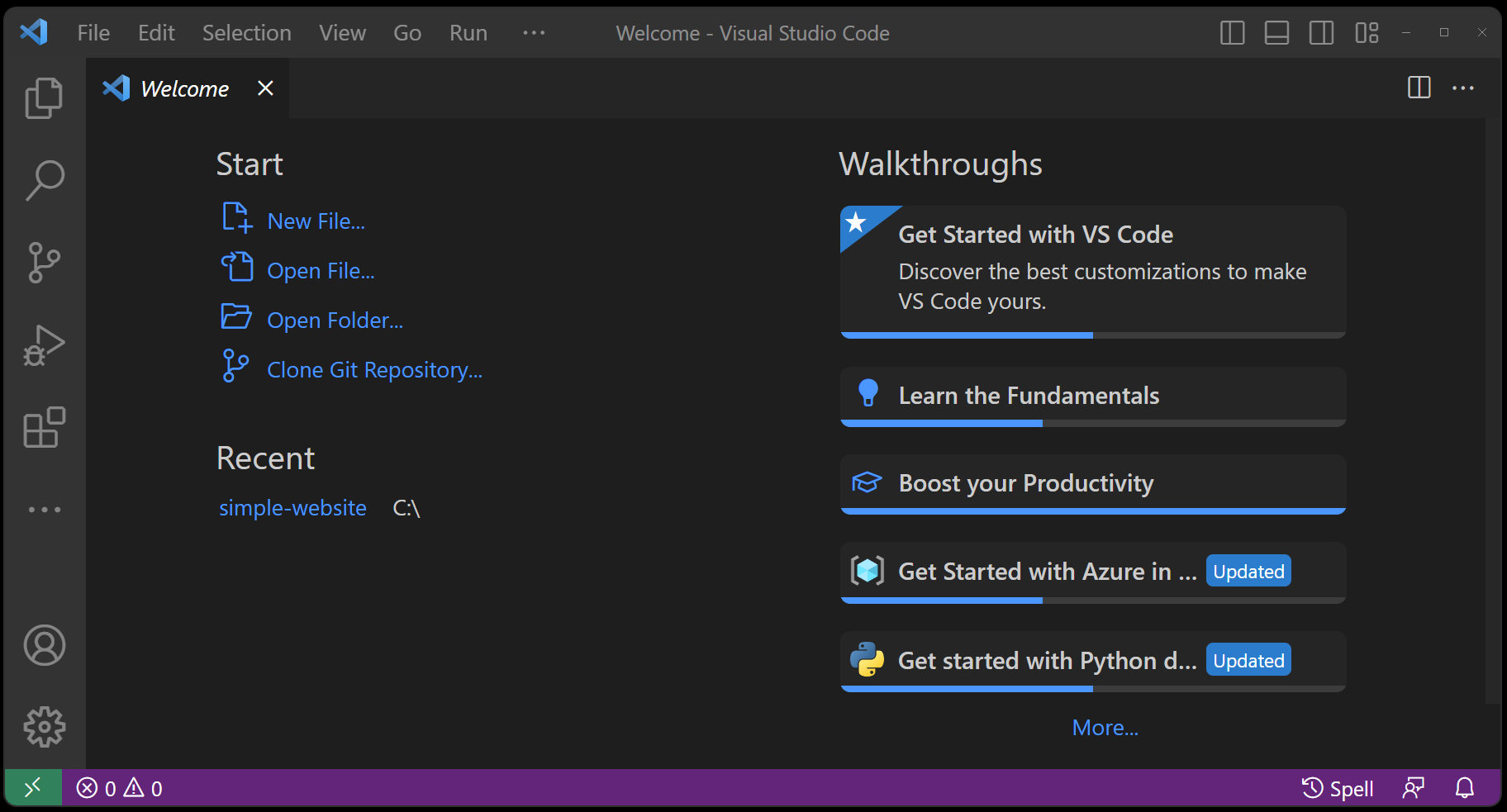Viewport: 1507px width, 812px height.
Task: Open the simple-website recent folder
Action: pyautogui.click(x=292, y=508)
